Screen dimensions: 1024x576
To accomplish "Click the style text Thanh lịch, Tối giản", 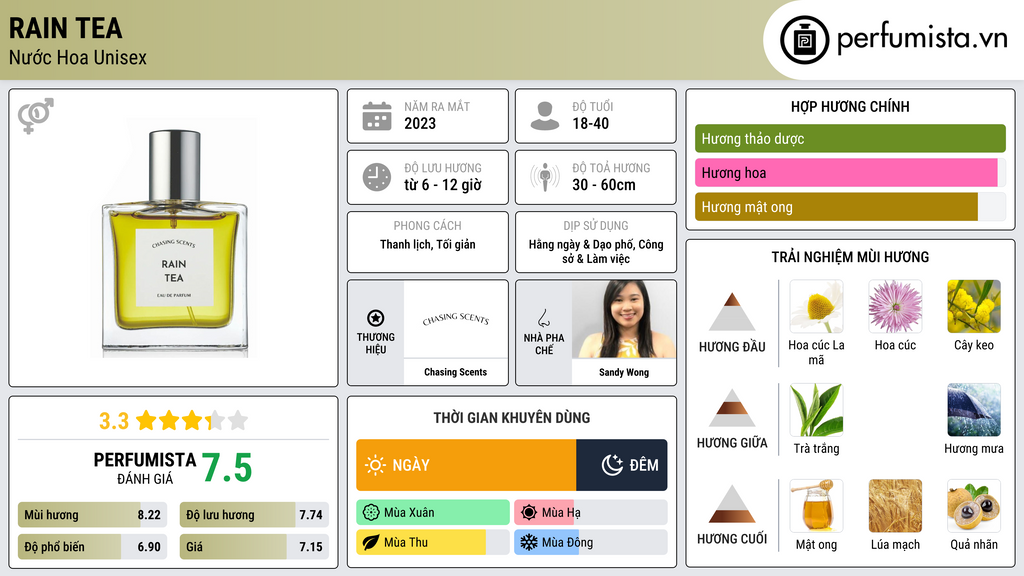I will click(428, 244).
